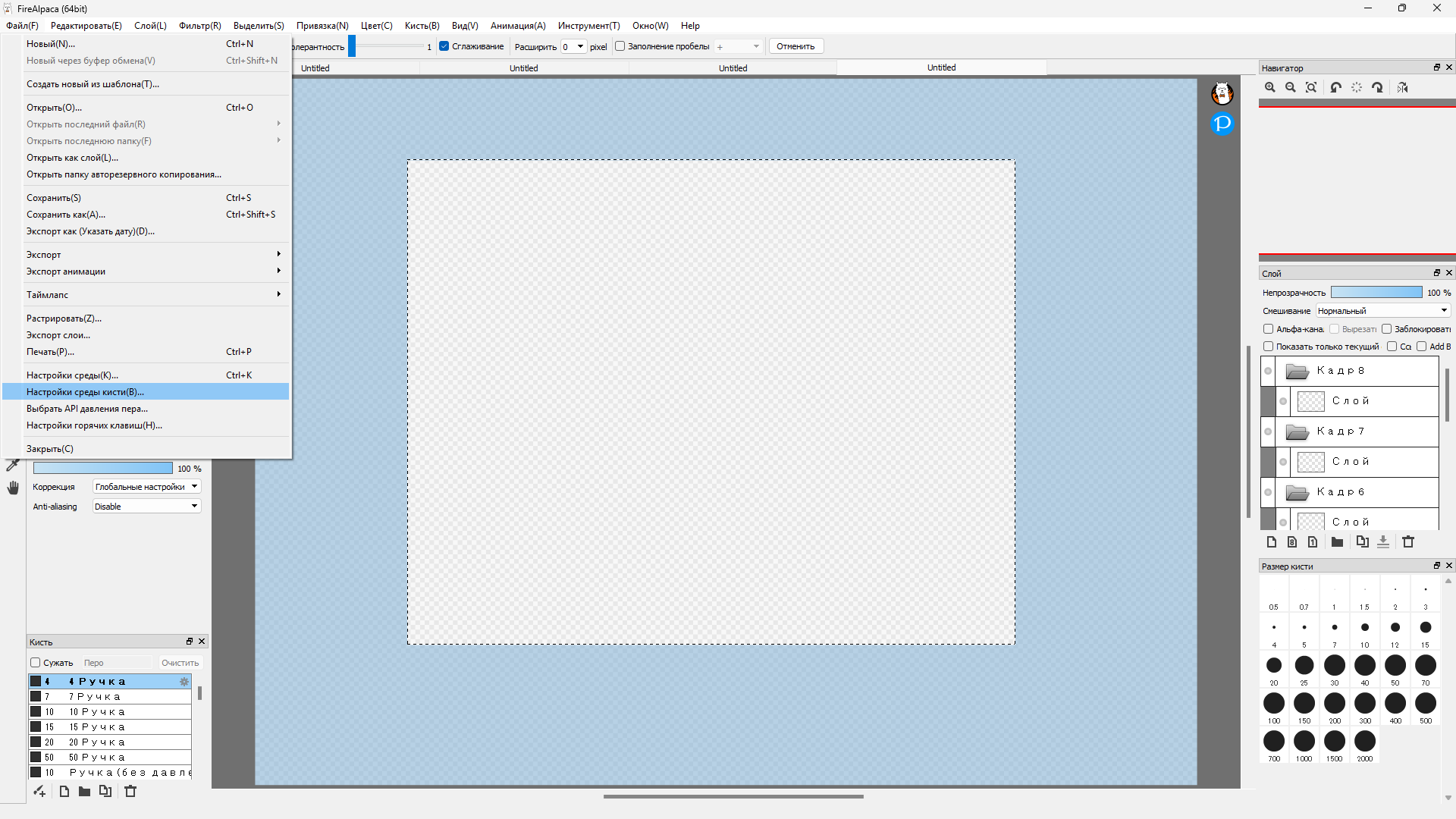
Task: Toggle the Сглаживание checkbox
Action: pos(444,46)
